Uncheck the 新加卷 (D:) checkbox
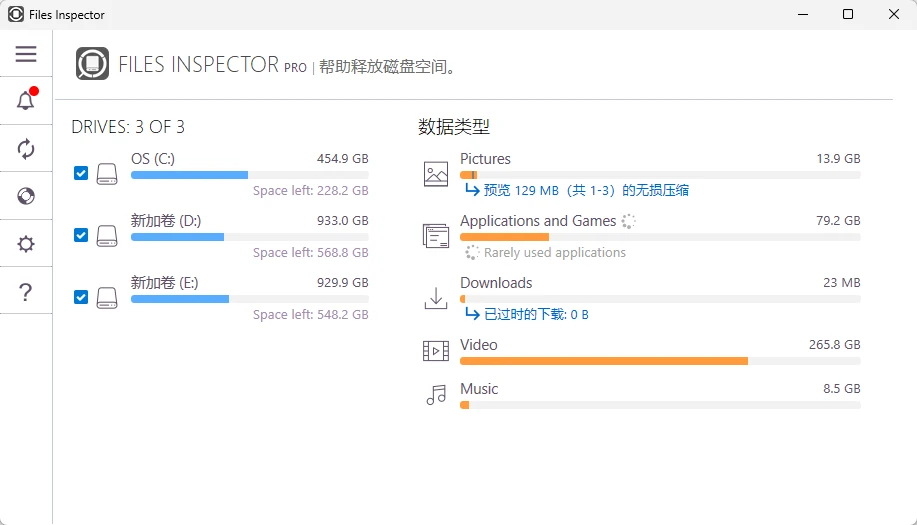The height and width of the screenshot is (525, 917). point(81,236)
